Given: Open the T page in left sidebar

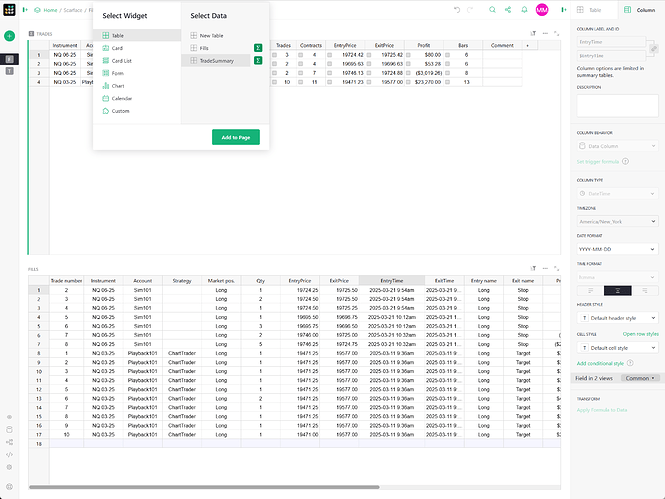Looking at the screenshot, I should [9, 71].
